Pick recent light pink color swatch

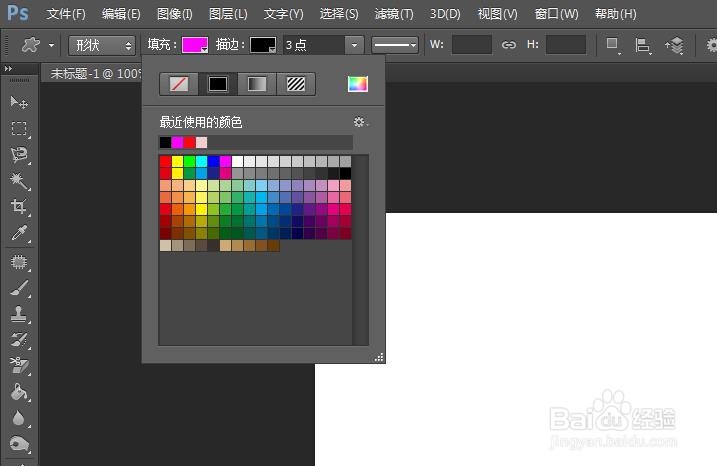point(201,143)
